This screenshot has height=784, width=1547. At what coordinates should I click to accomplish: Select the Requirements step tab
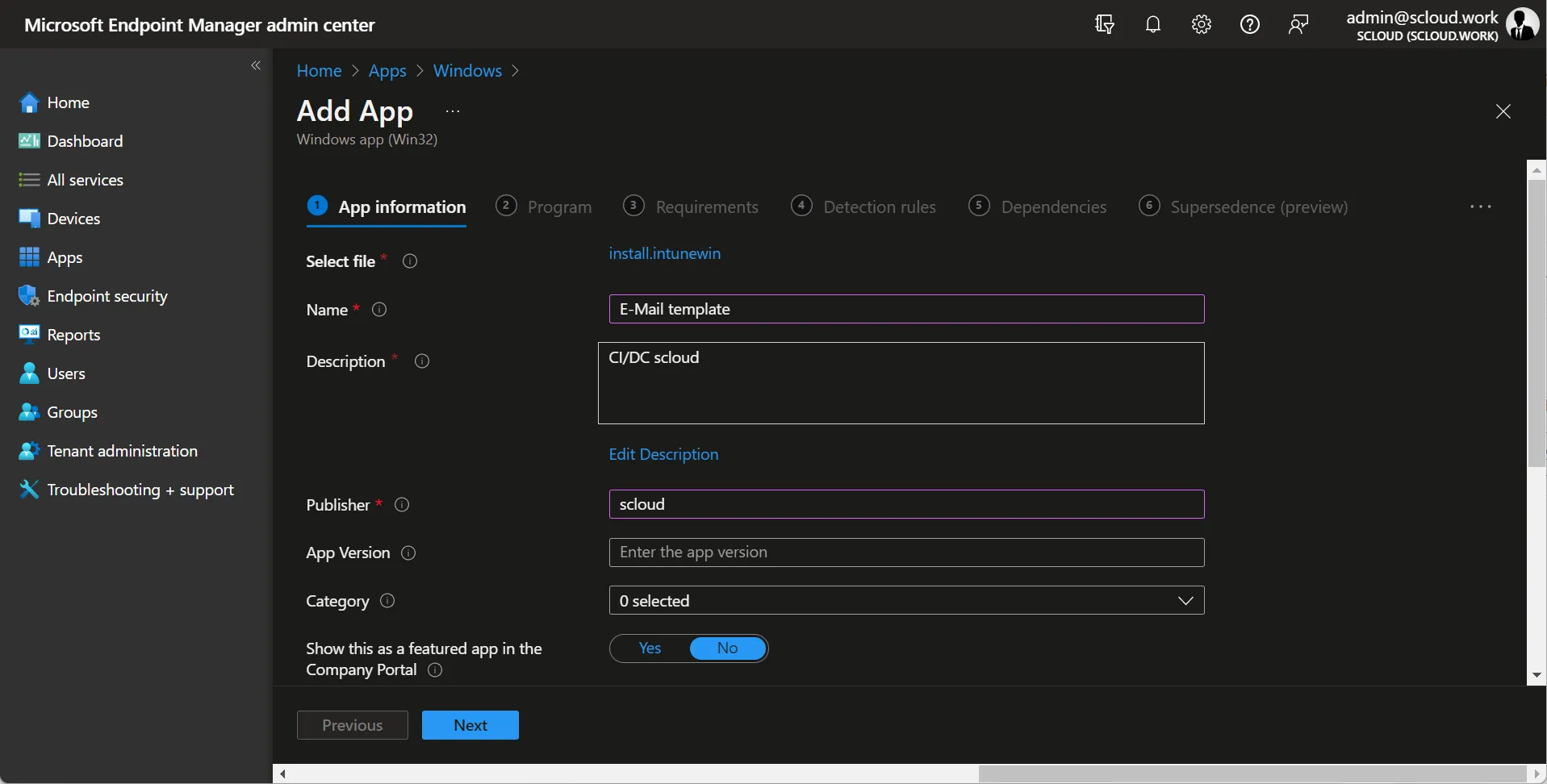691,206
